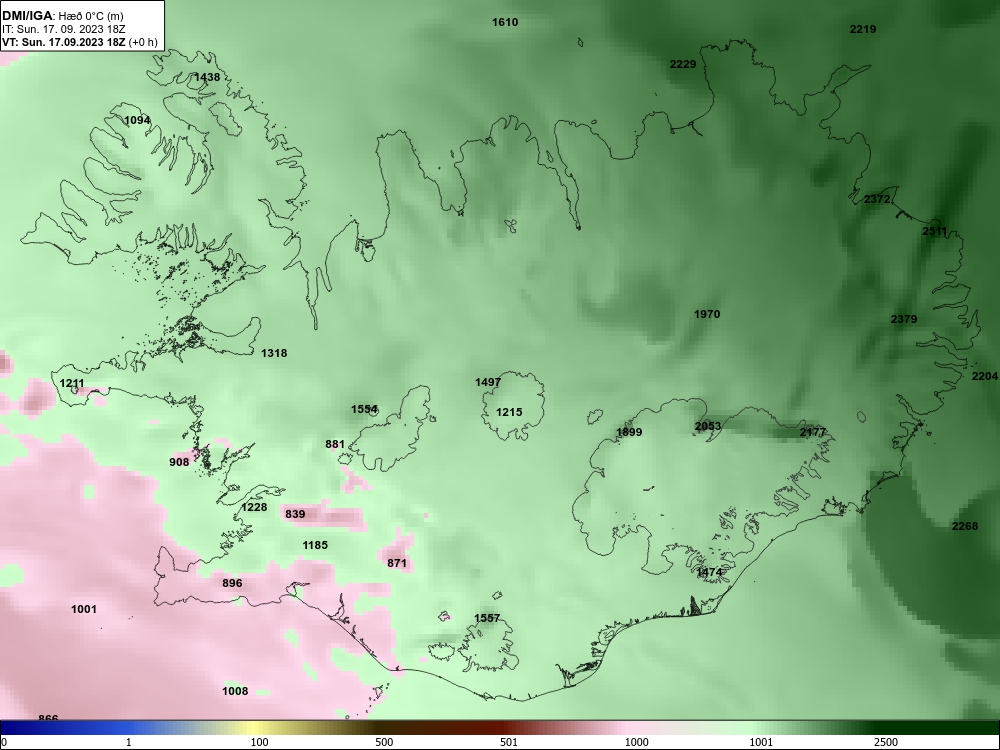
Task: Click the 1215 value on glacier
Action: [x=509, y=412]
